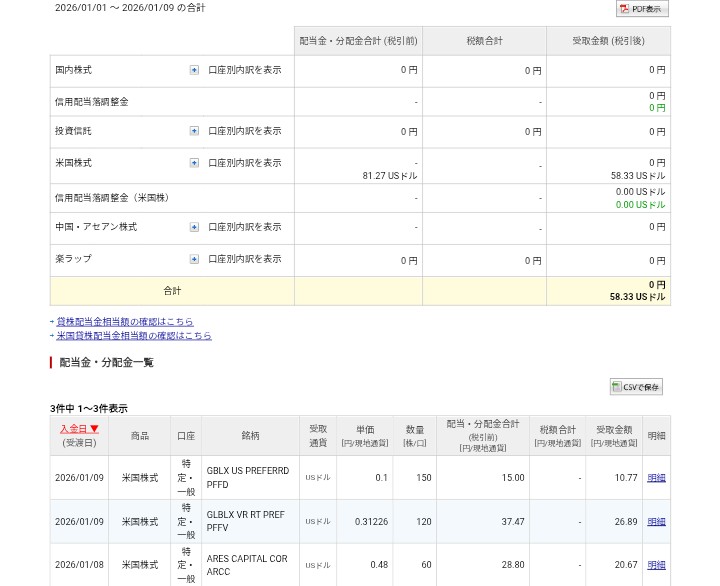The height and width of the screenshot is (586, 720).
Task: Open 貸株配当金相当額の確認はこちら link
Action: click(125, 322)
